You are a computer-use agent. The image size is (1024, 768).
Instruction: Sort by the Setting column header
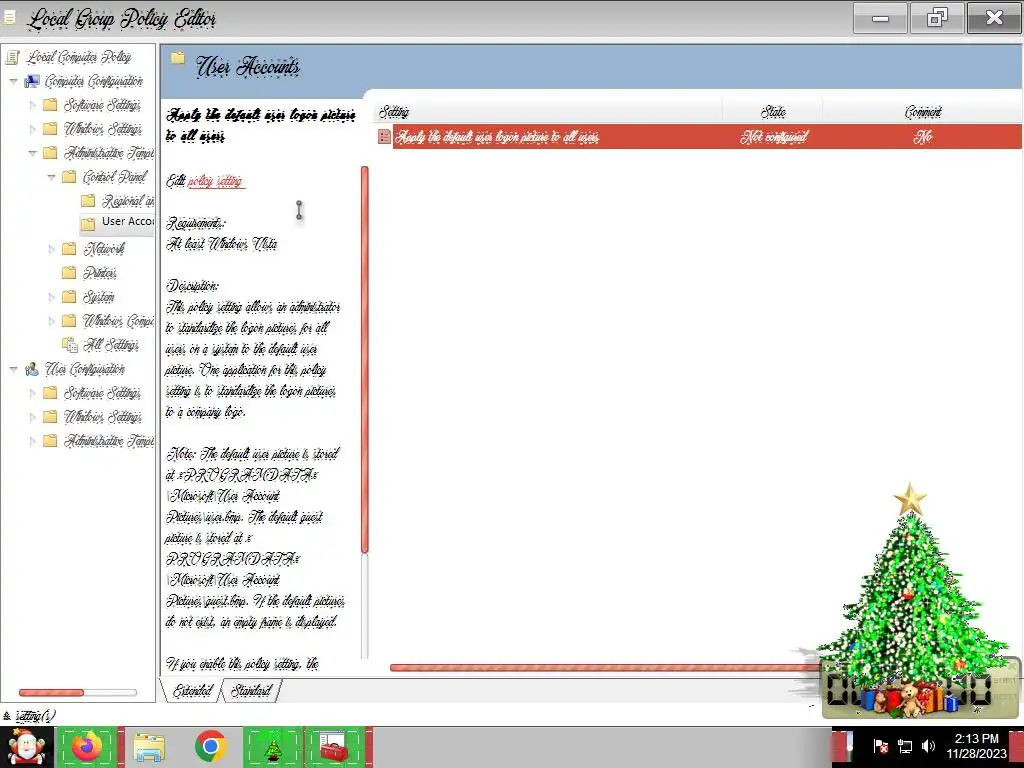click(x=549, y=112)
